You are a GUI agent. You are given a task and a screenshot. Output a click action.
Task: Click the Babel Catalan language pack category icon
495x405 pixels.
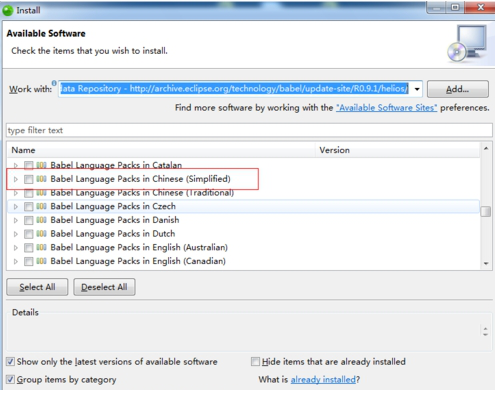41,165
